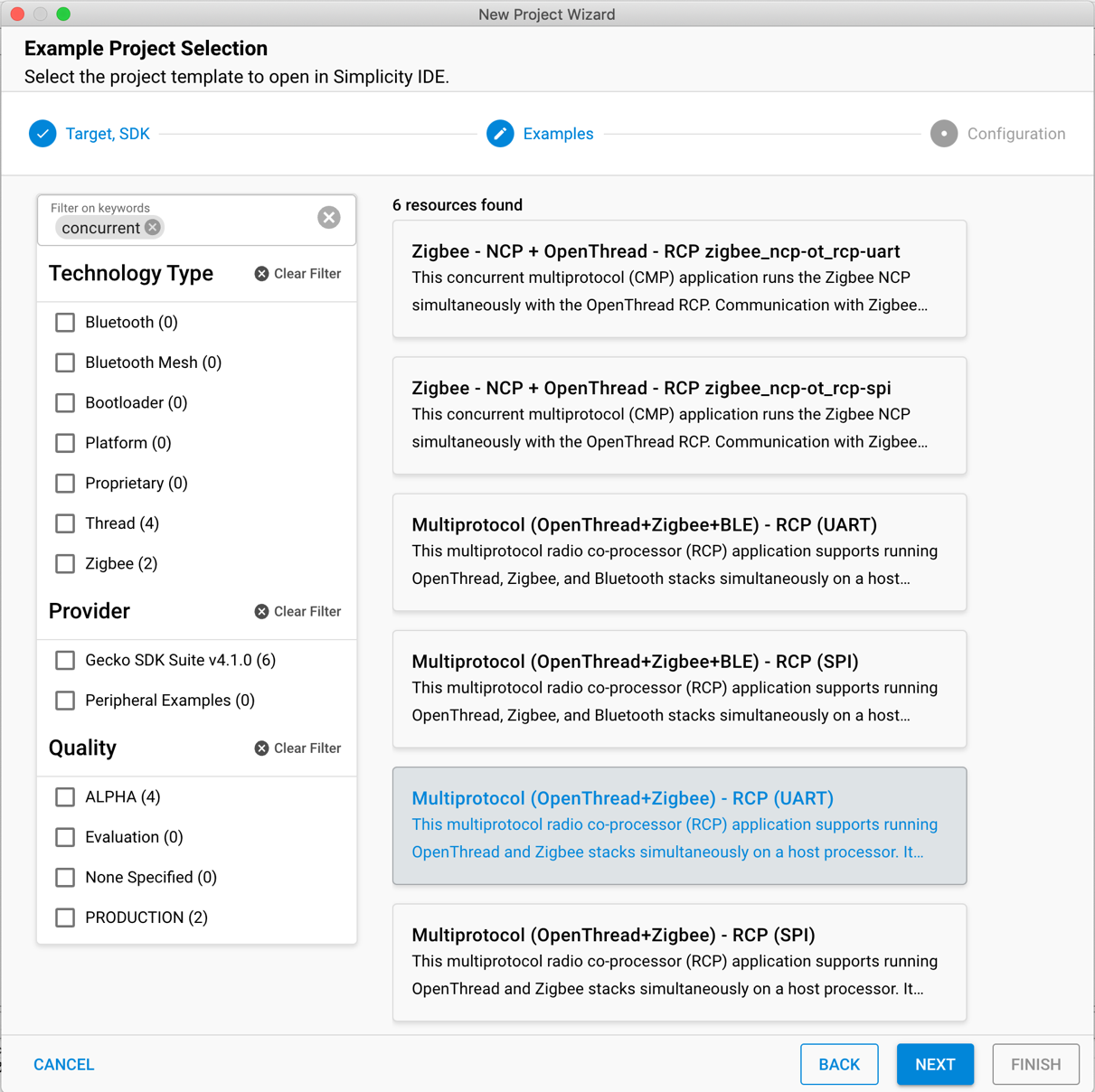Cancel the New Project Wizard
Image resolution: width=1095 pixels, height=1092 pixels.
tap(63, 1064)
